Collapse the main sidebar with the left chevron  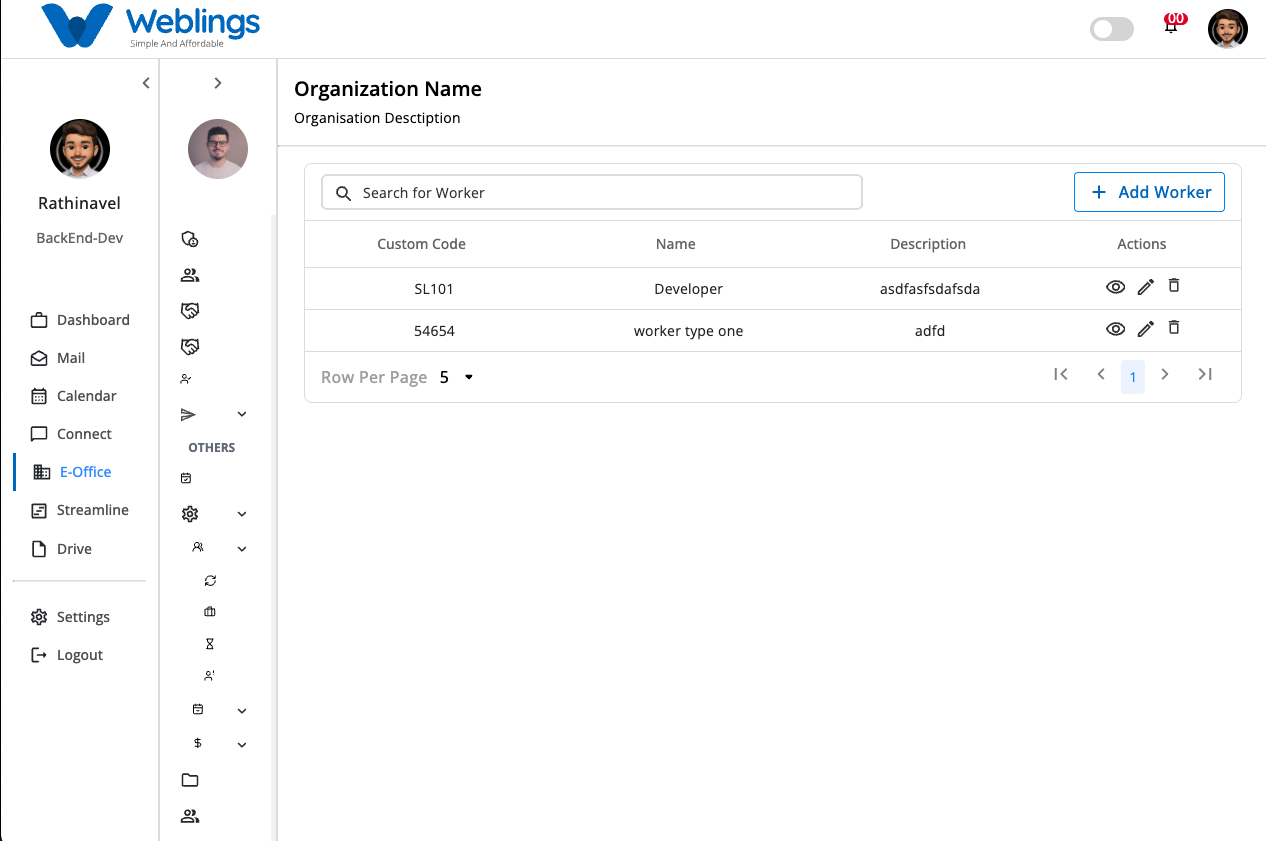146,83
